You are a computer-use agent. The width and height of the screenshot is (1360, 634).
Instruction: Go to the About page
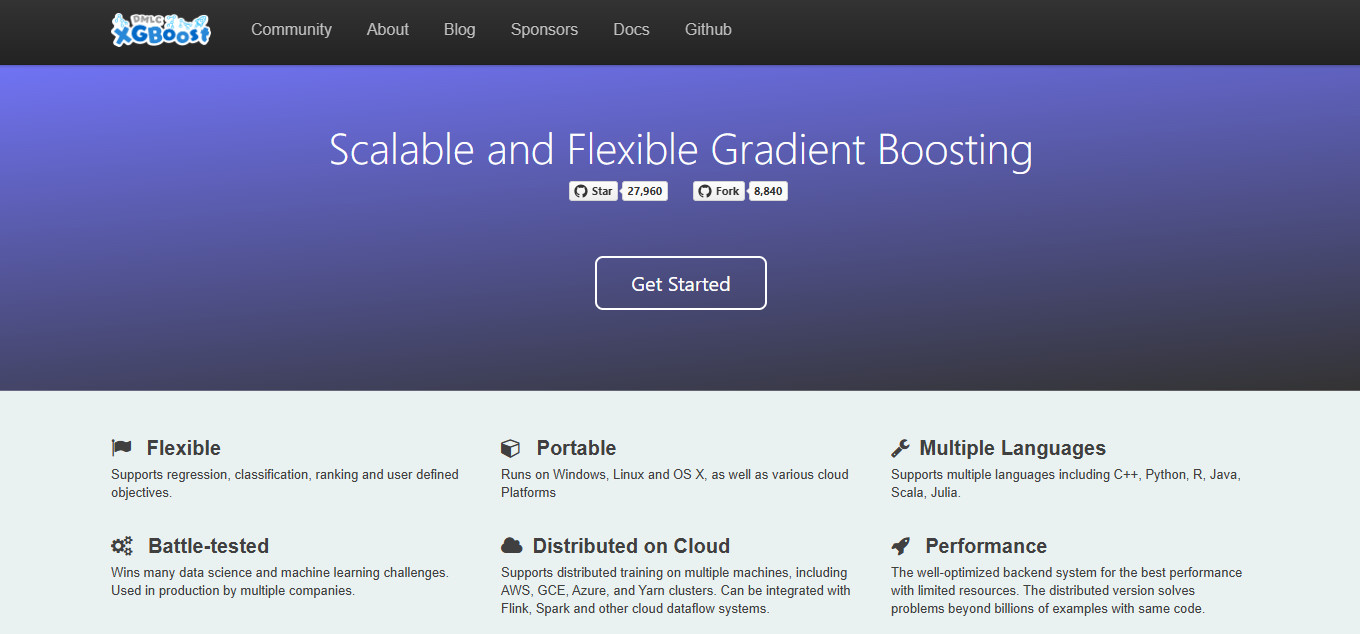point(387,30)
